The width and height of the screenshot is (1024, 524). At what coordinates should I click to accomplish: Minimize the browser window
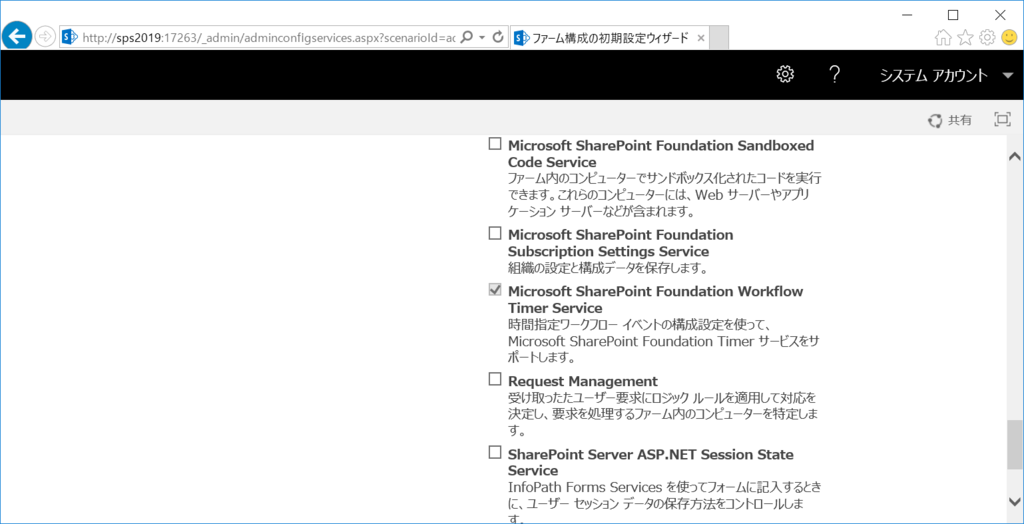pyautogui.click(x=906, y=14)
